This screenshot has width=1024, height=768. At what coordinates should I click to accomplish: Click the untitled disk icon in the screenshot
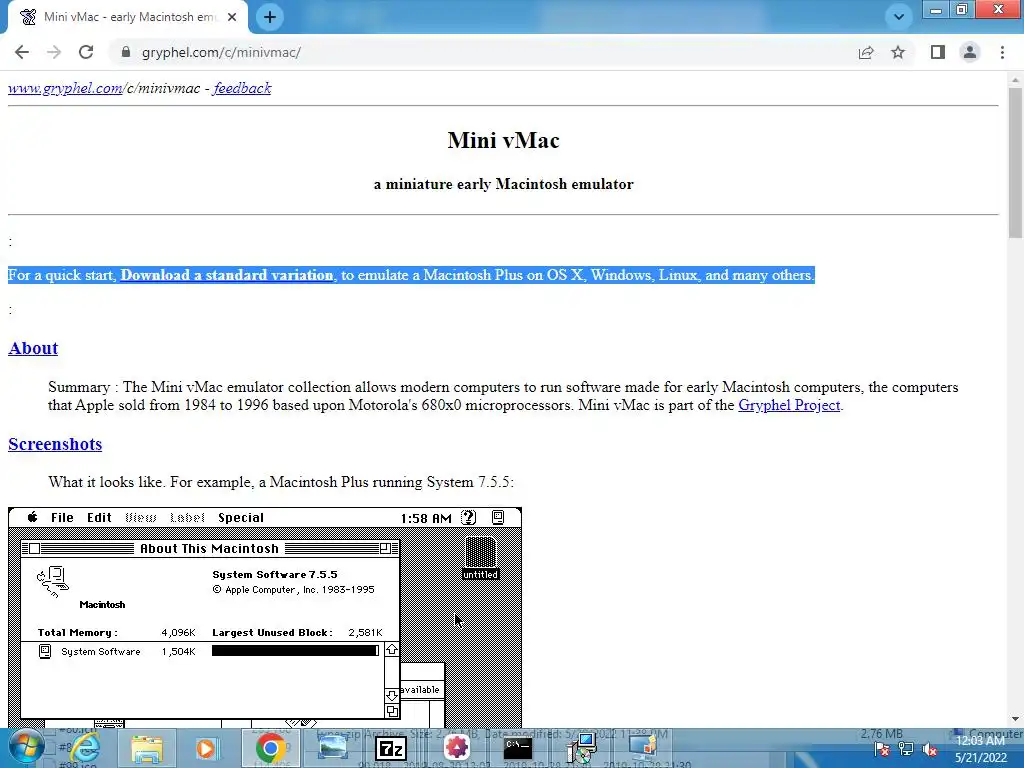(x=481, y=558)
